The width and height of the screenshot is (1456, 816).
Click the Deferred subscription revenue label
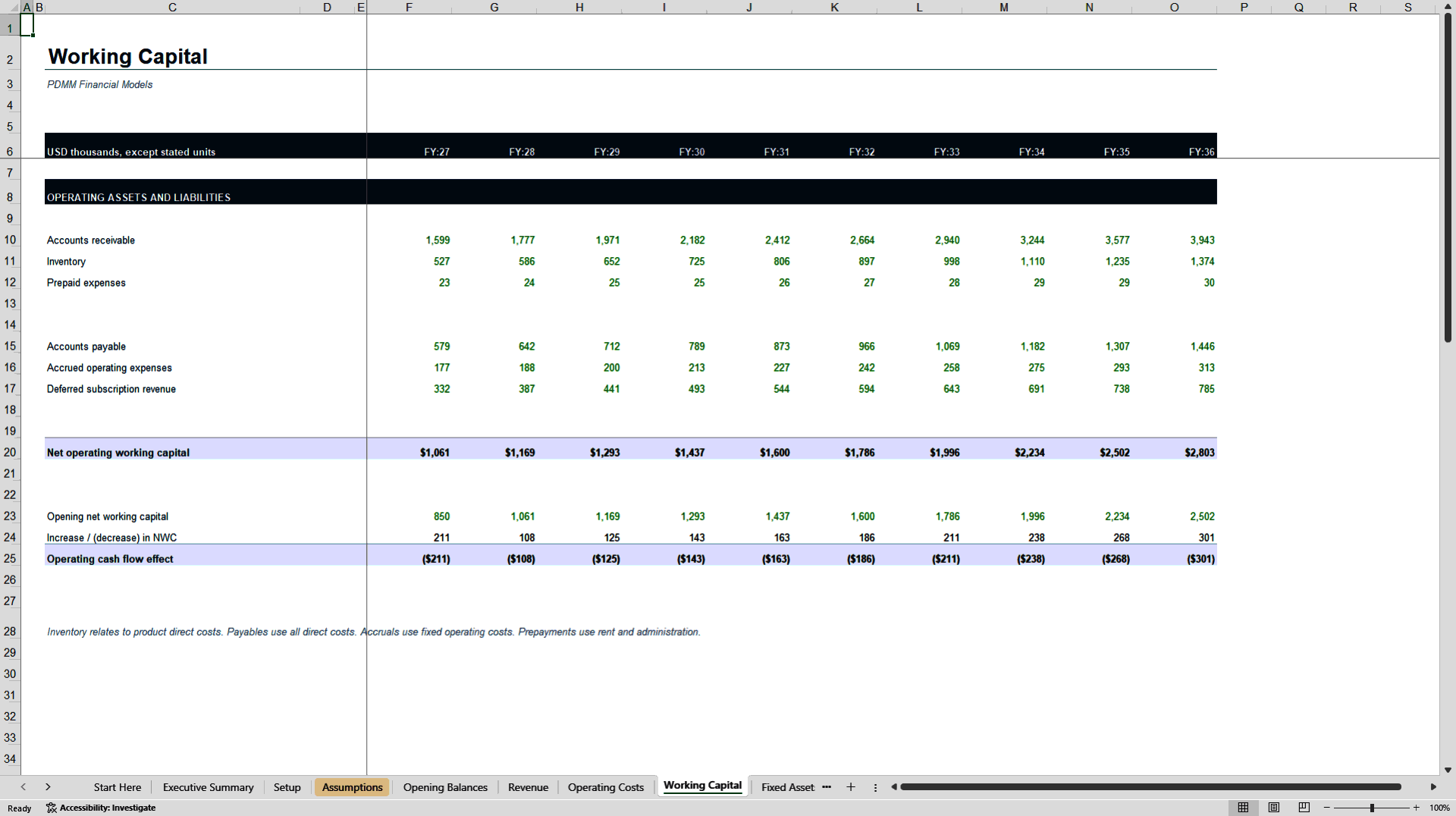pyautogui.click(x=111, y=389)
